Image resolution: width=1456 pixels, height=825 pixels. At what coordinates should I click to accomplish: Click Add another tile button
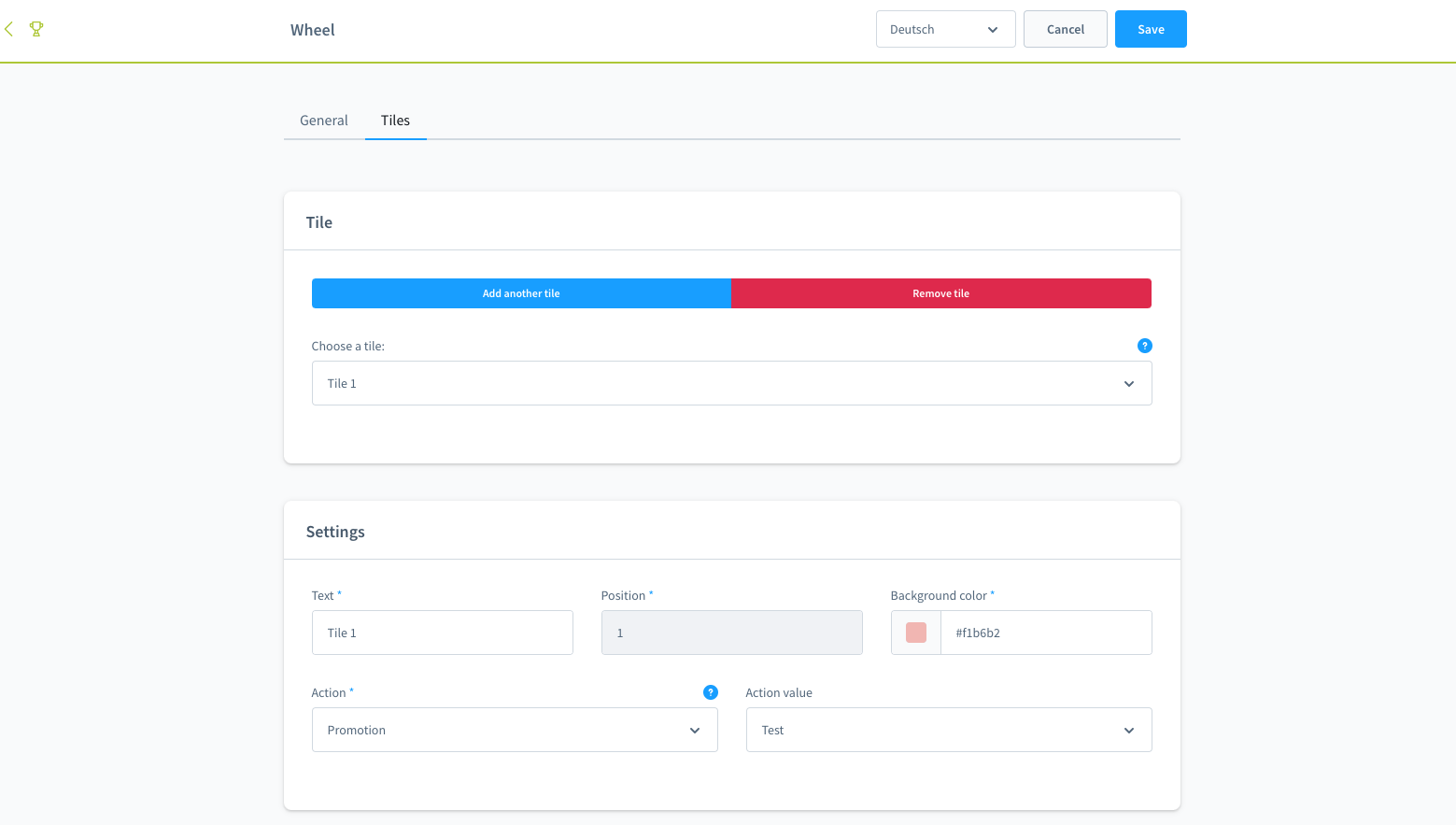pos(521,293)
